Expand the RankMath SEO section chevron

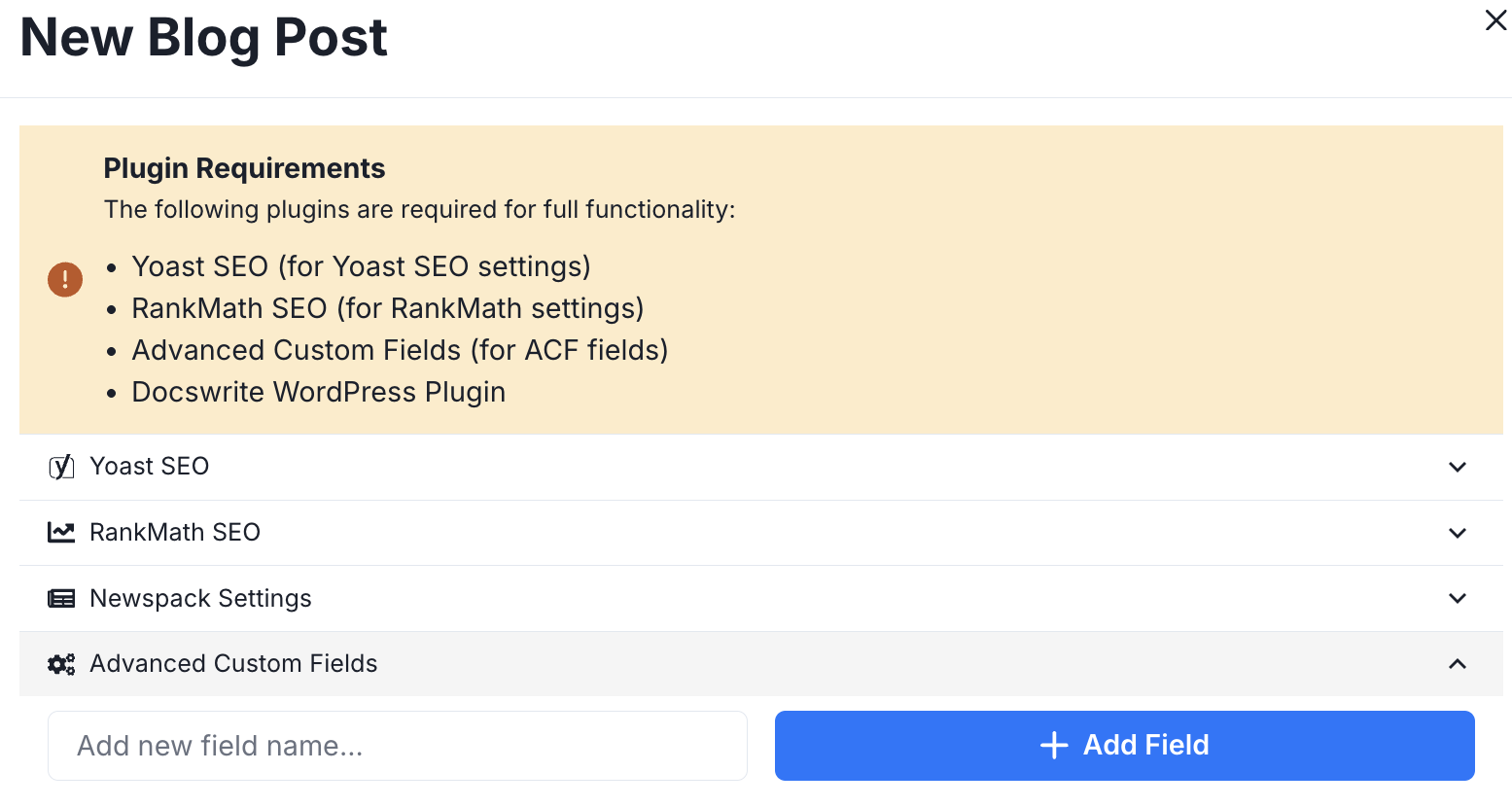click(1457, 534)
